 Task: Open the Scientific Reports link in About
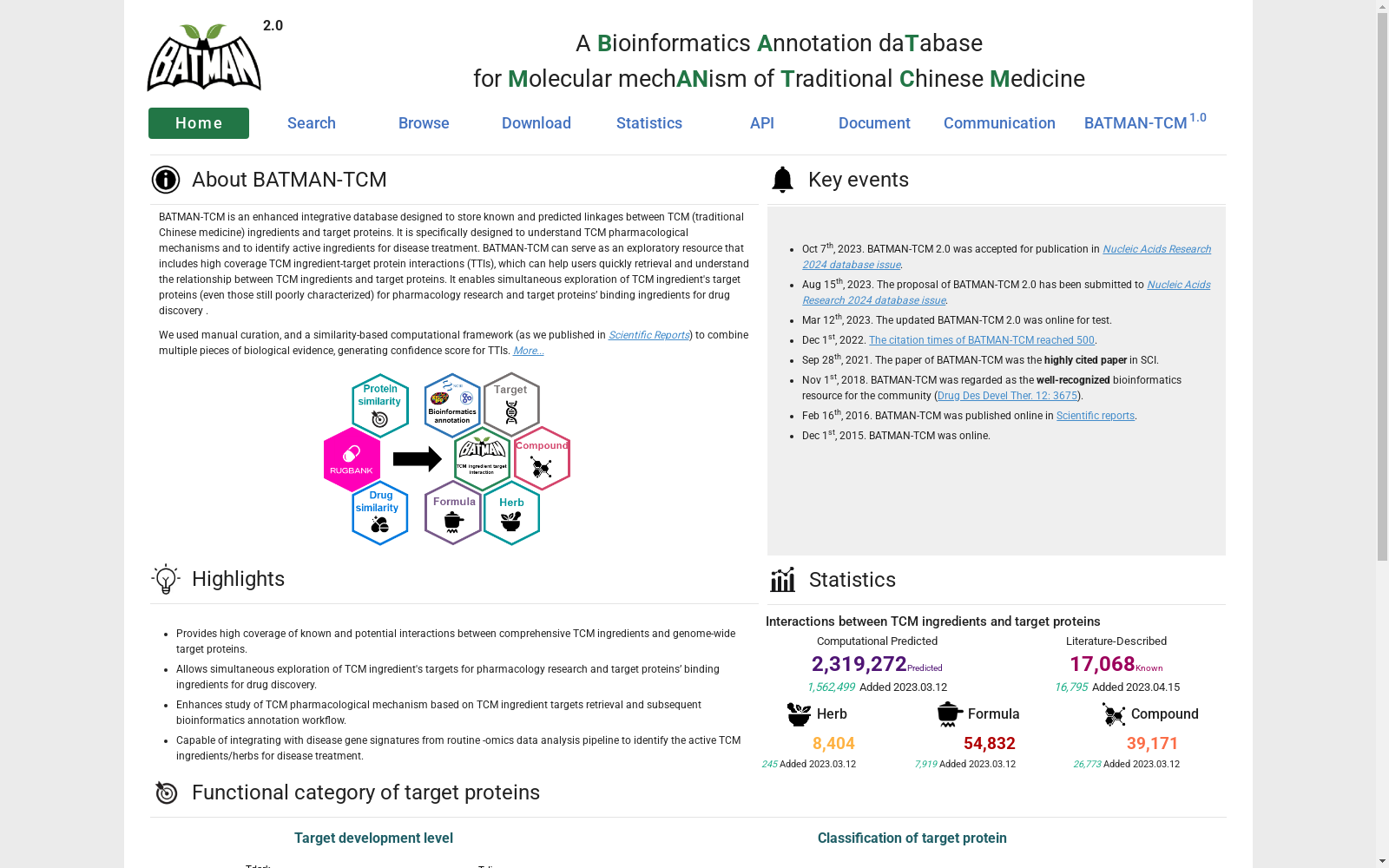coord(648,335)
